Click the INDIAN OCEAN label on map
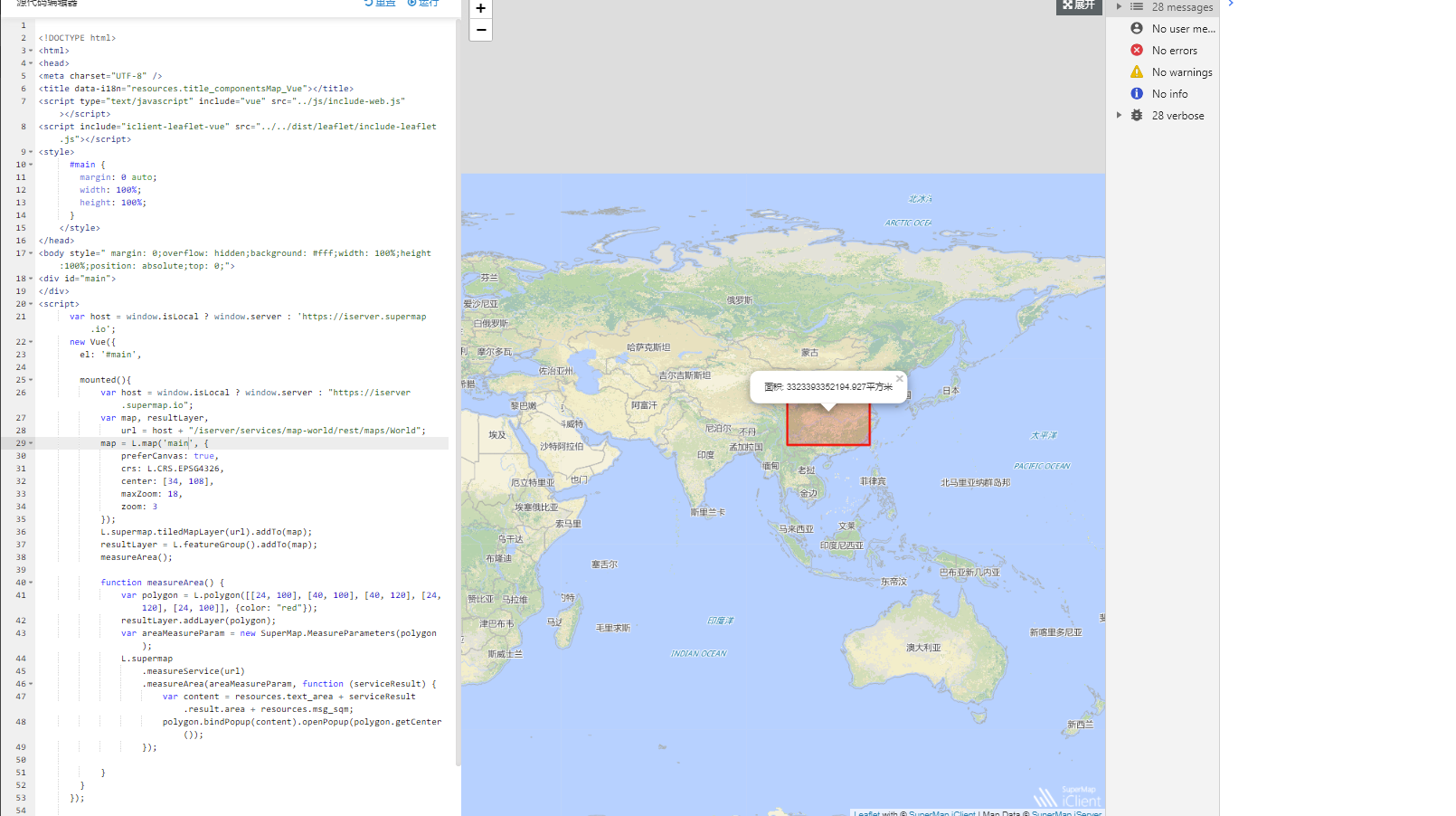 698,653
